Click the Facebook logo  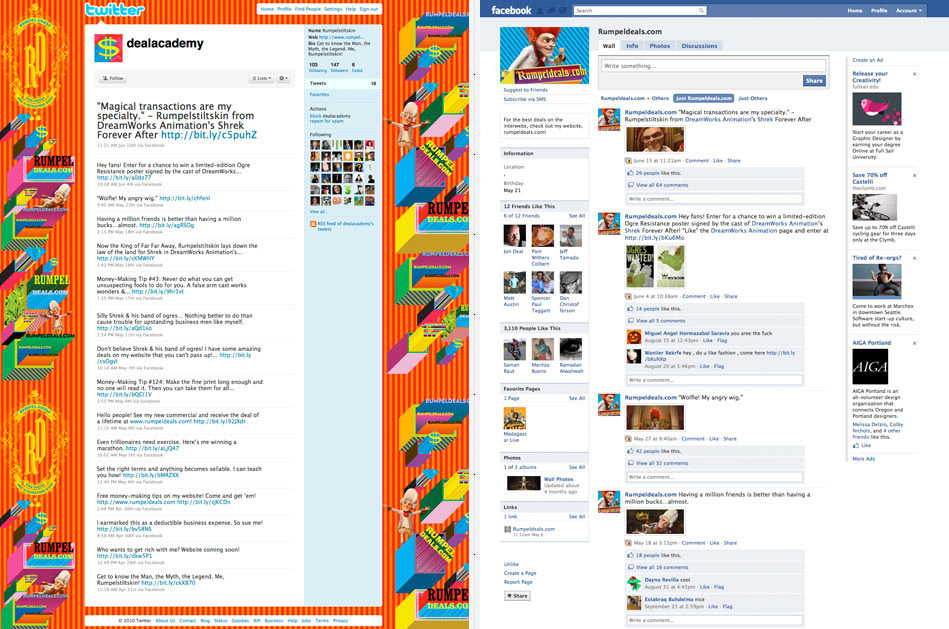tap(511, 10)
